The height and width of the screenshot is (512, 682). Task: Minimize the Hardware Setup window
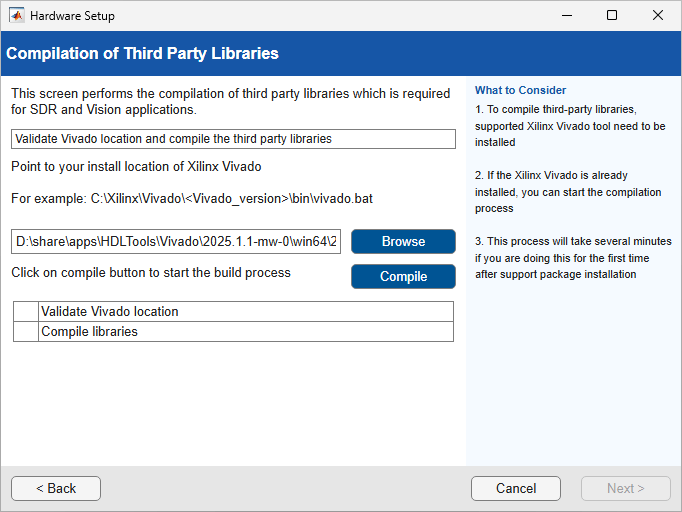click(567, 16)
